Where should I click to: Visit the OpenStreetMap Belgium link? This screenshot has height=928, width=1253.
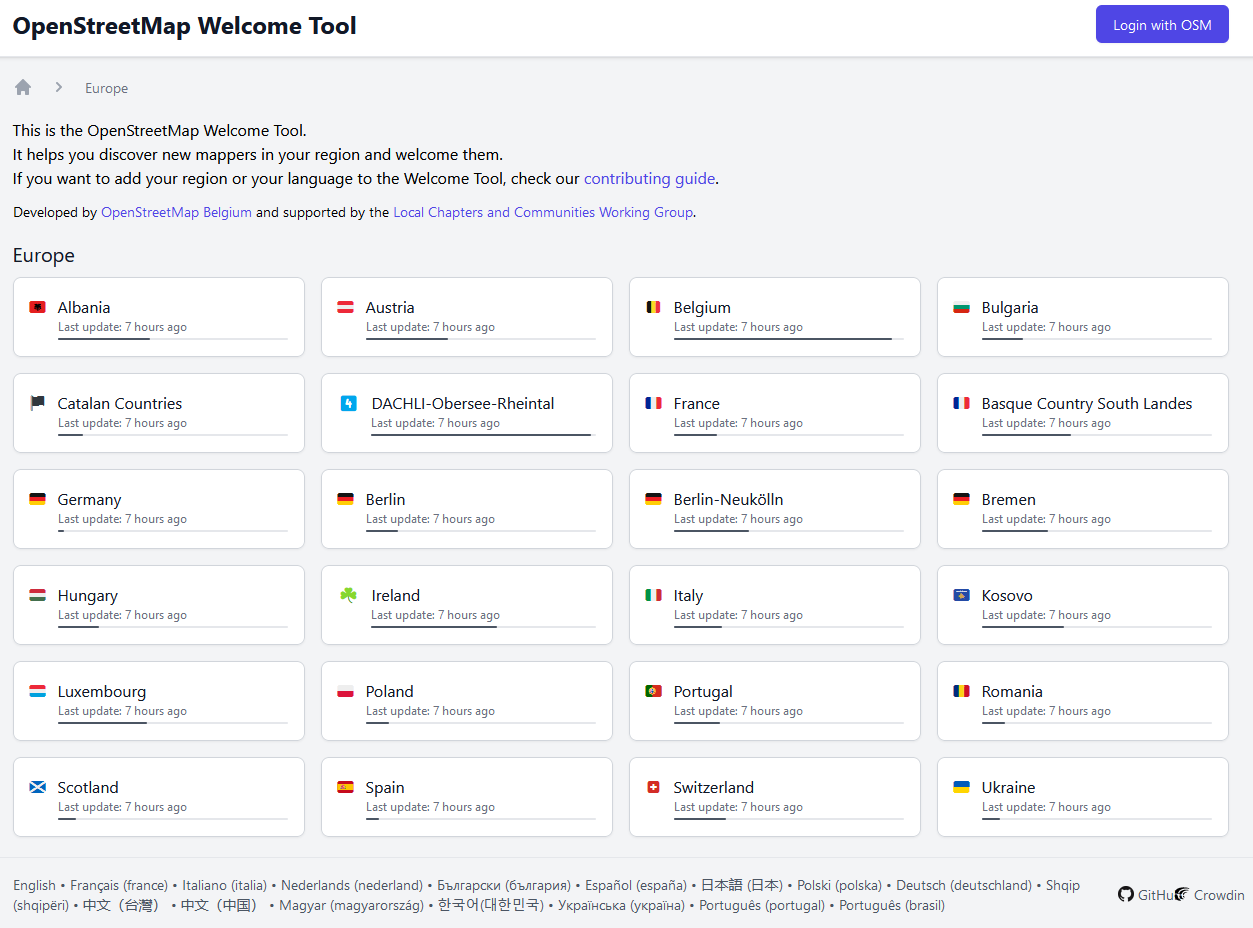[x=176, y=212]
